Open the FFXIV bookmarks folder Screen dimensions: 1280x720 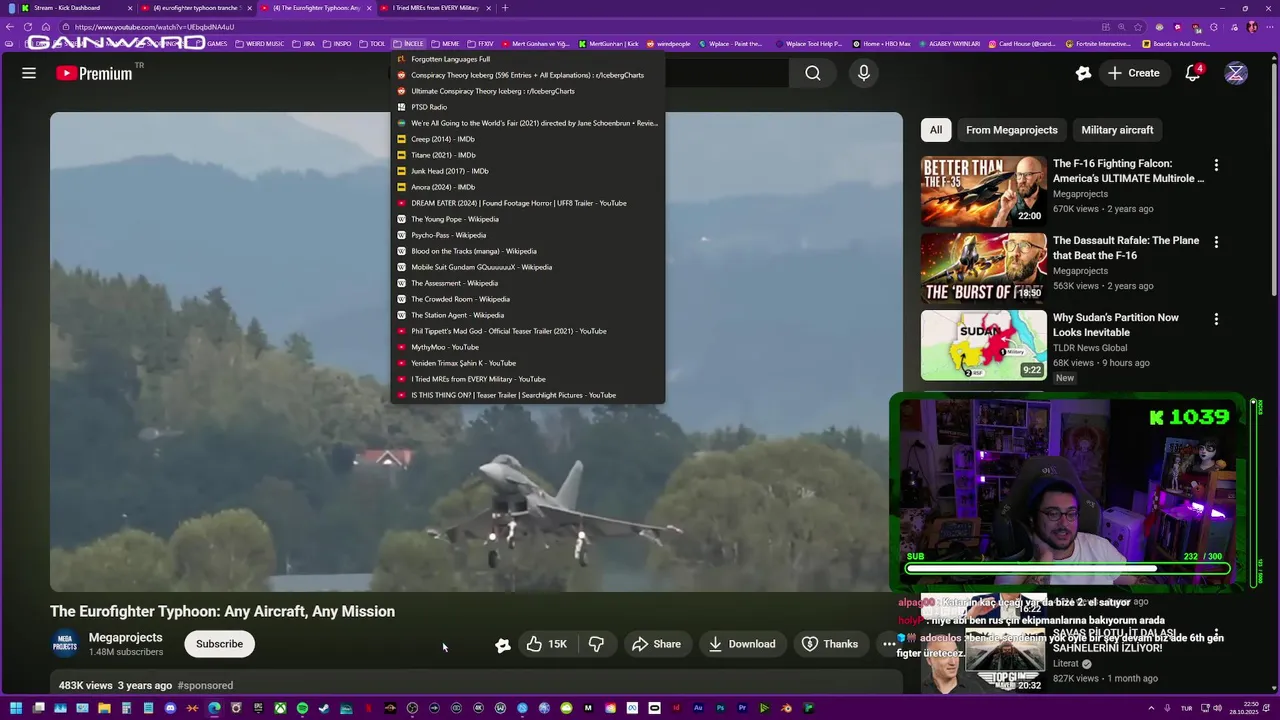click(480, 44)
